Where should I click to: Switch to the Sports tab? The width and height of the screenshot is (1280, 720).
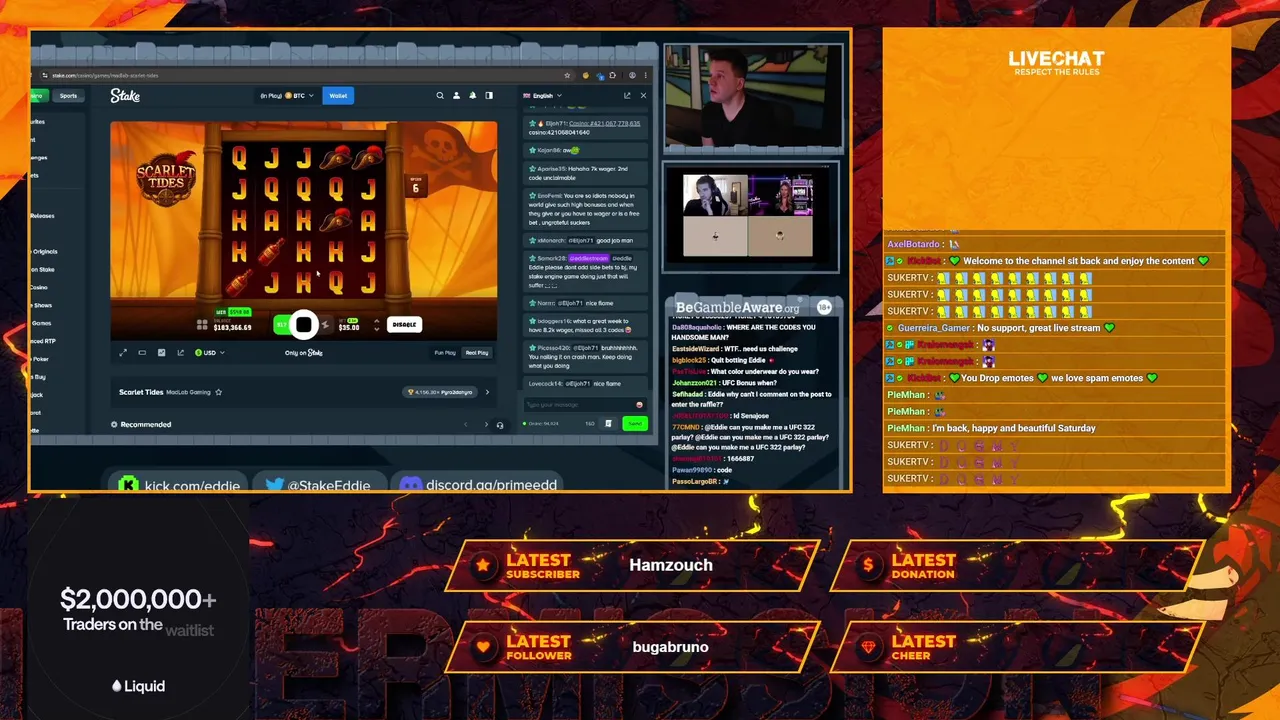68,96
